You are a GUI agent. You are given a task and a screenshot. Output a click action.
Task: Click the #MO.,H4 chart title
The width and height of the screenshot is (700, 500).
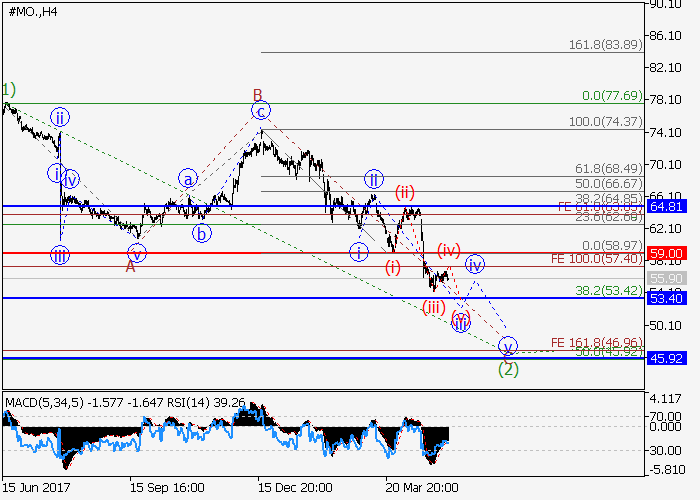32,9
